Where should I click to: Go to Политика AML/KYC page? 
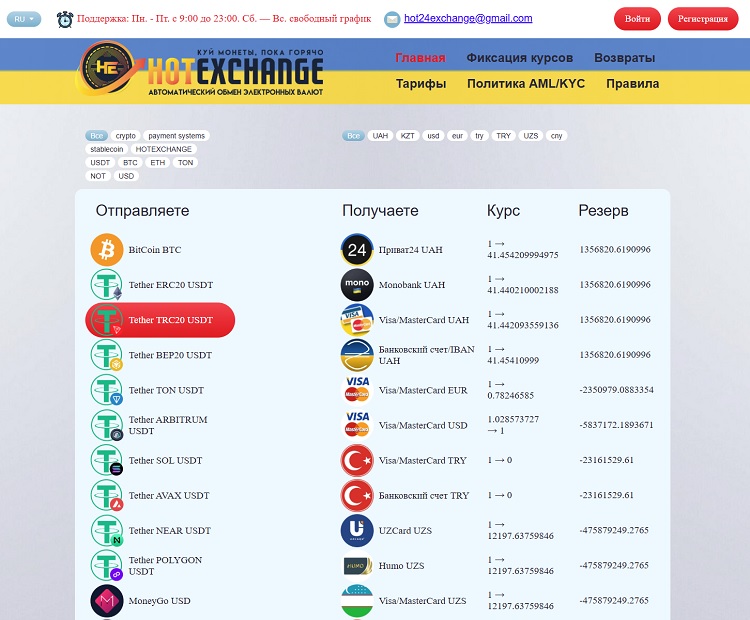click(525, 84)
